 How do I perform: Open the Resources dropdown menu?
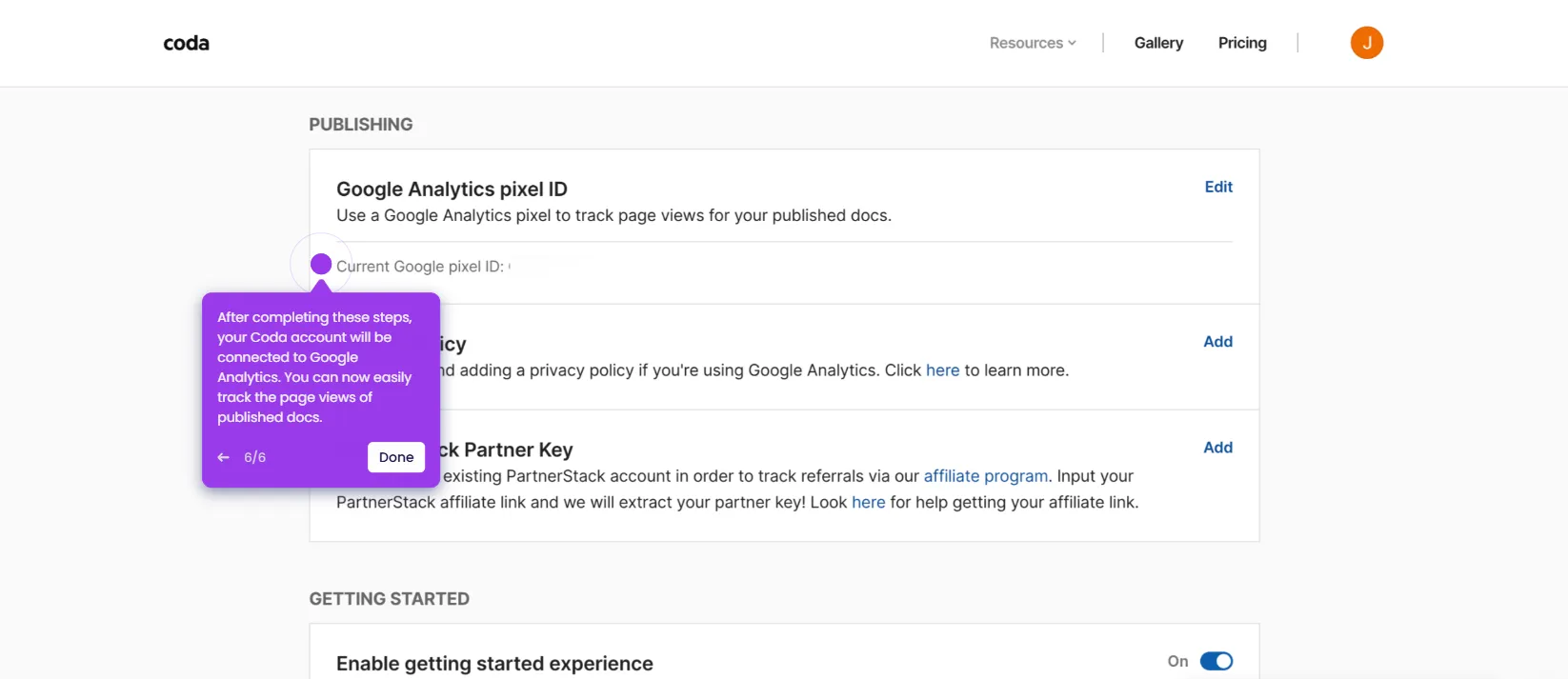coord(1033,43)
